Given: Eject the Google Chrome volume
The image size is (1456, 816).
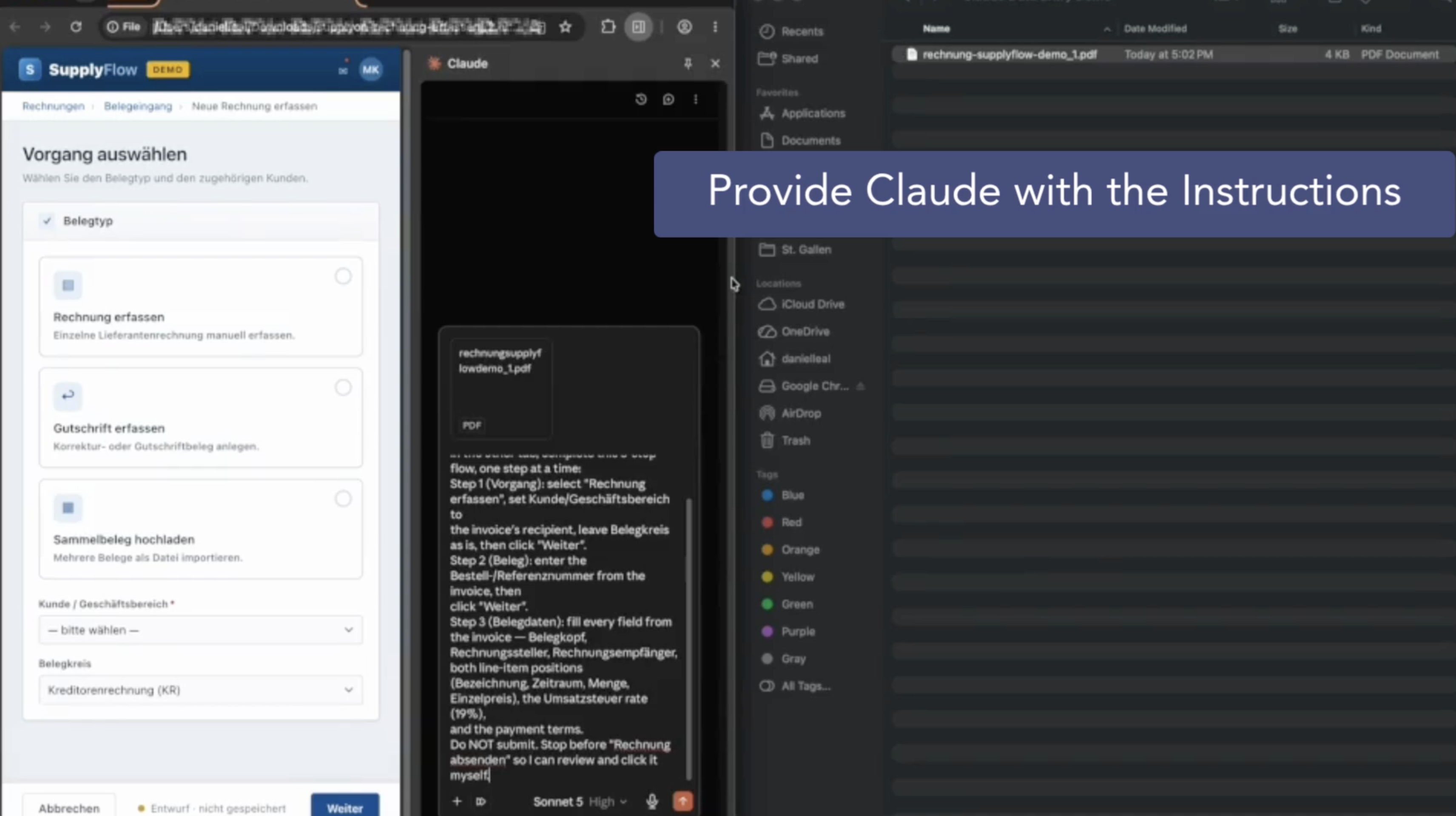Looking at the screenshot, I should pyautogui.click(x=860, y=386).
